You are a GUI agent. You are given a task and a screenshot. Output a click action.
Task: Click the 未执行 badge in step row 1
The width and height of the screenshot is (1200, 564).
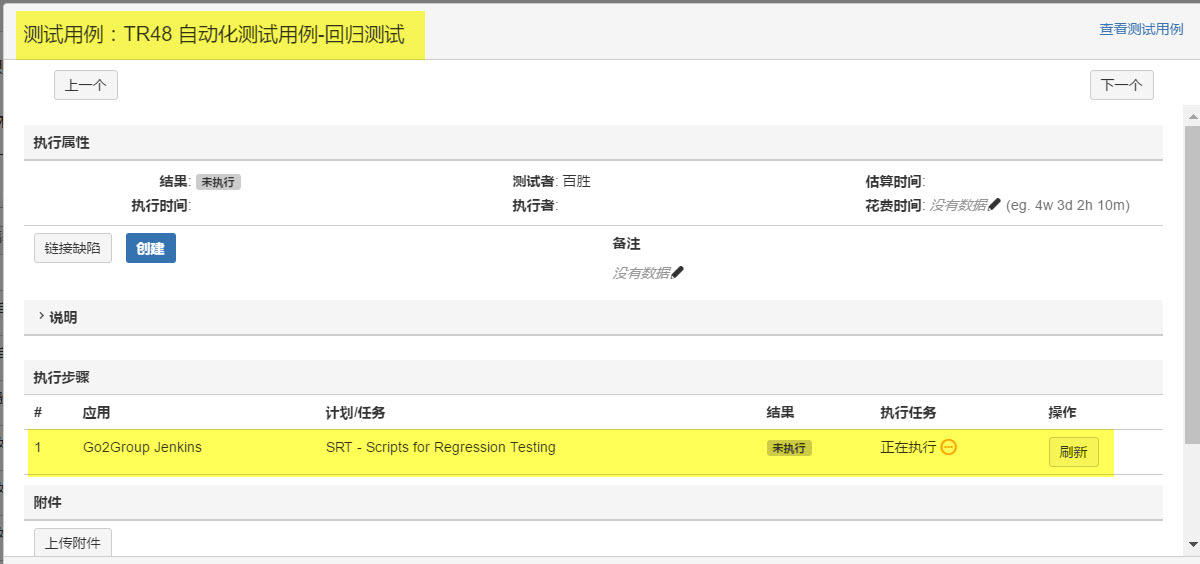click(x=789, y=448)
